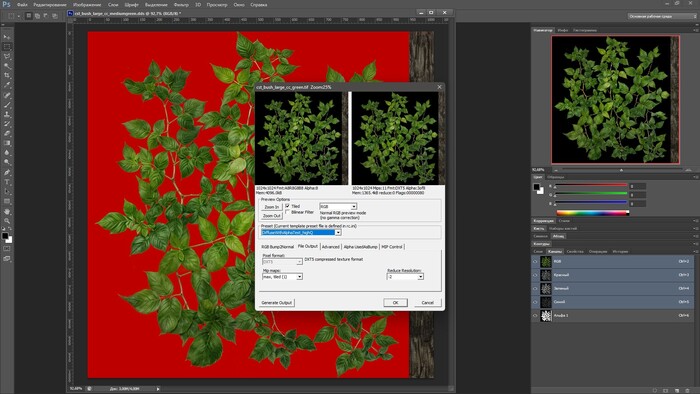
Task: Click the Zoom In button
Action: pyautogui.click(x=271, y=207)
